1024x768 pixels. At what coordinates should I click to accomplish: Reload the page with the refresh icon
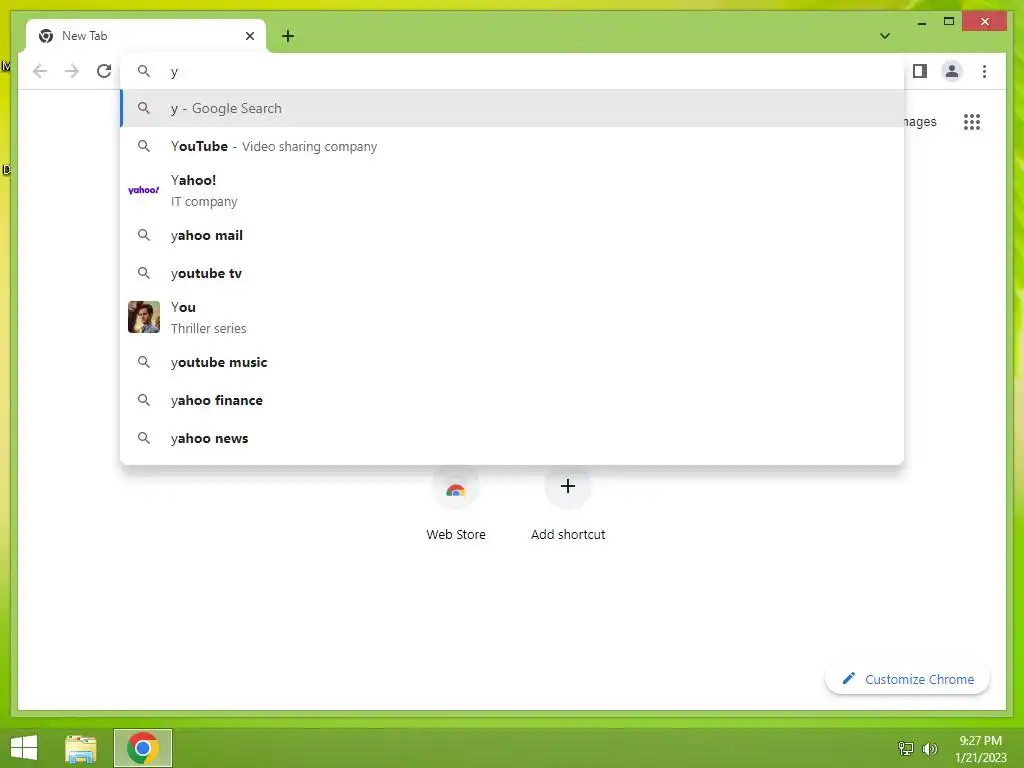(104, 71)
